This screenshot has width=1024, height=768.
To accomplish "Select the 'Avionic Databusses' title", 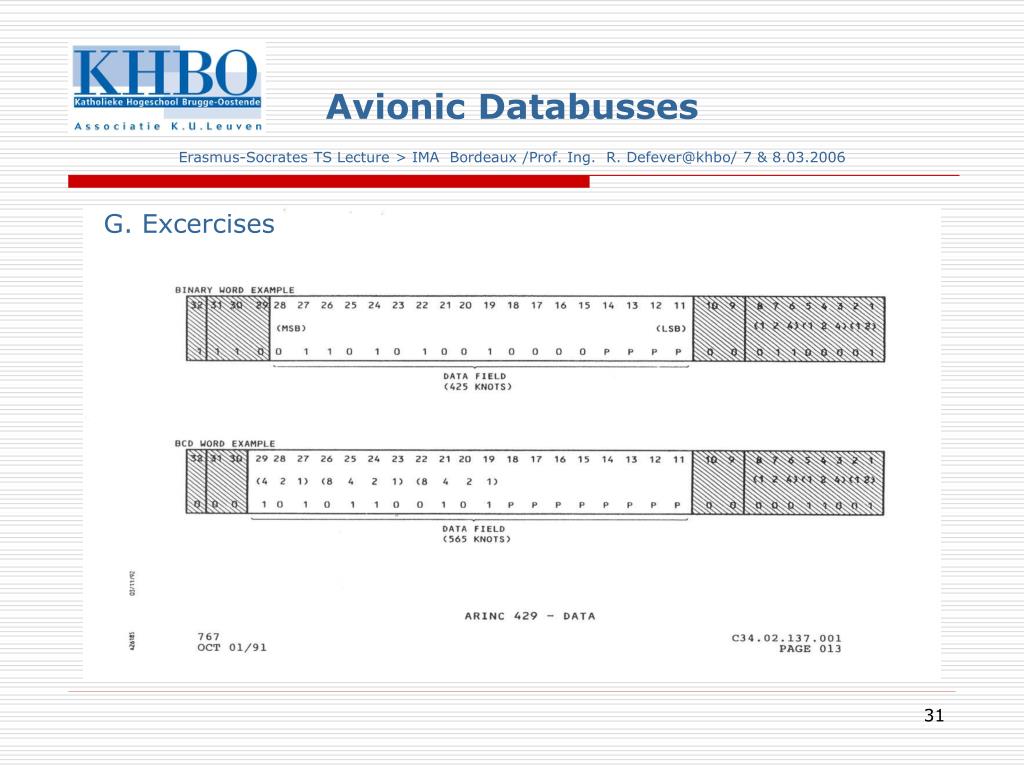I will click(x=512, y=107).
